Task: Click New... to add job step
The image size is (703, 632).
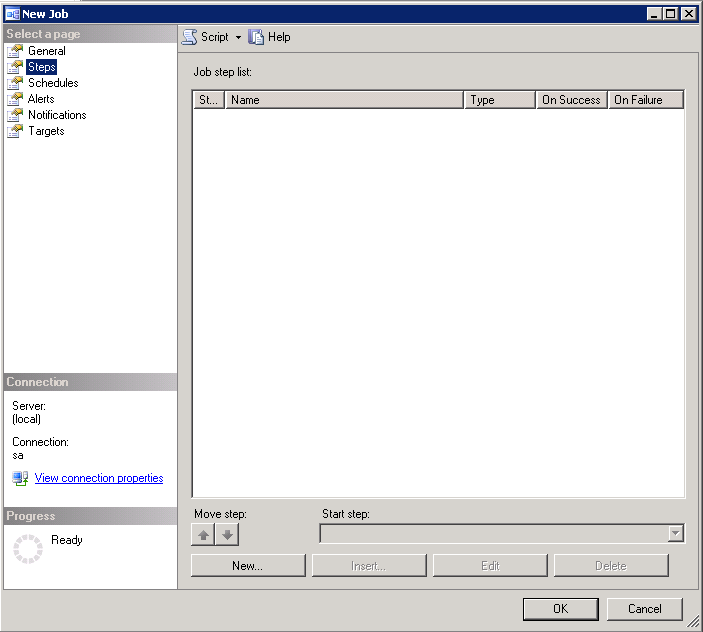Action: tap(248, 566)
